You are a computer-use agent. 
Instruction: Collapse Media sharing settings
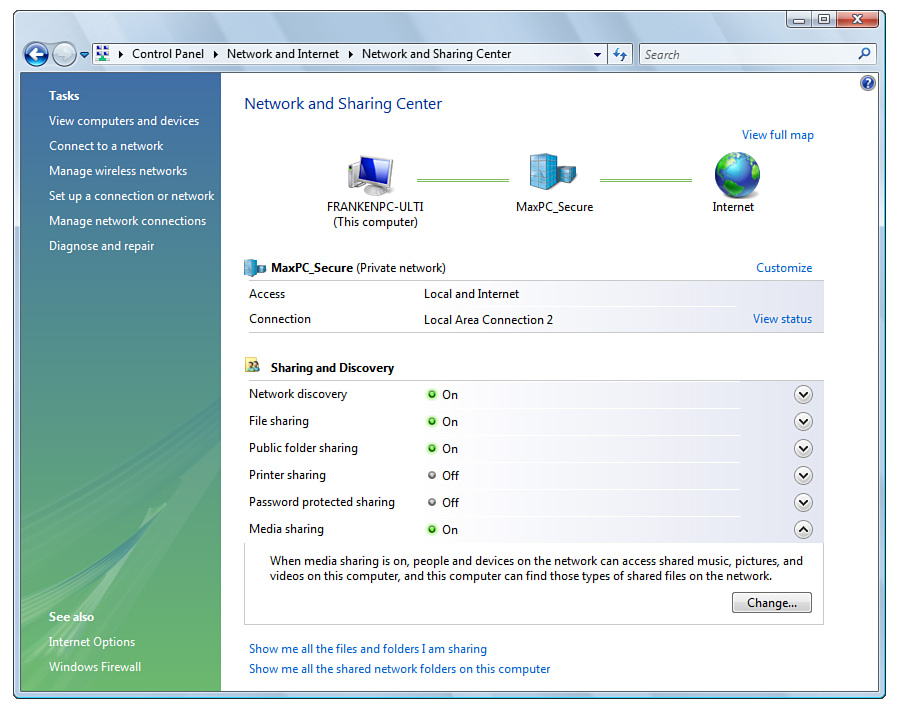point(803,529)
